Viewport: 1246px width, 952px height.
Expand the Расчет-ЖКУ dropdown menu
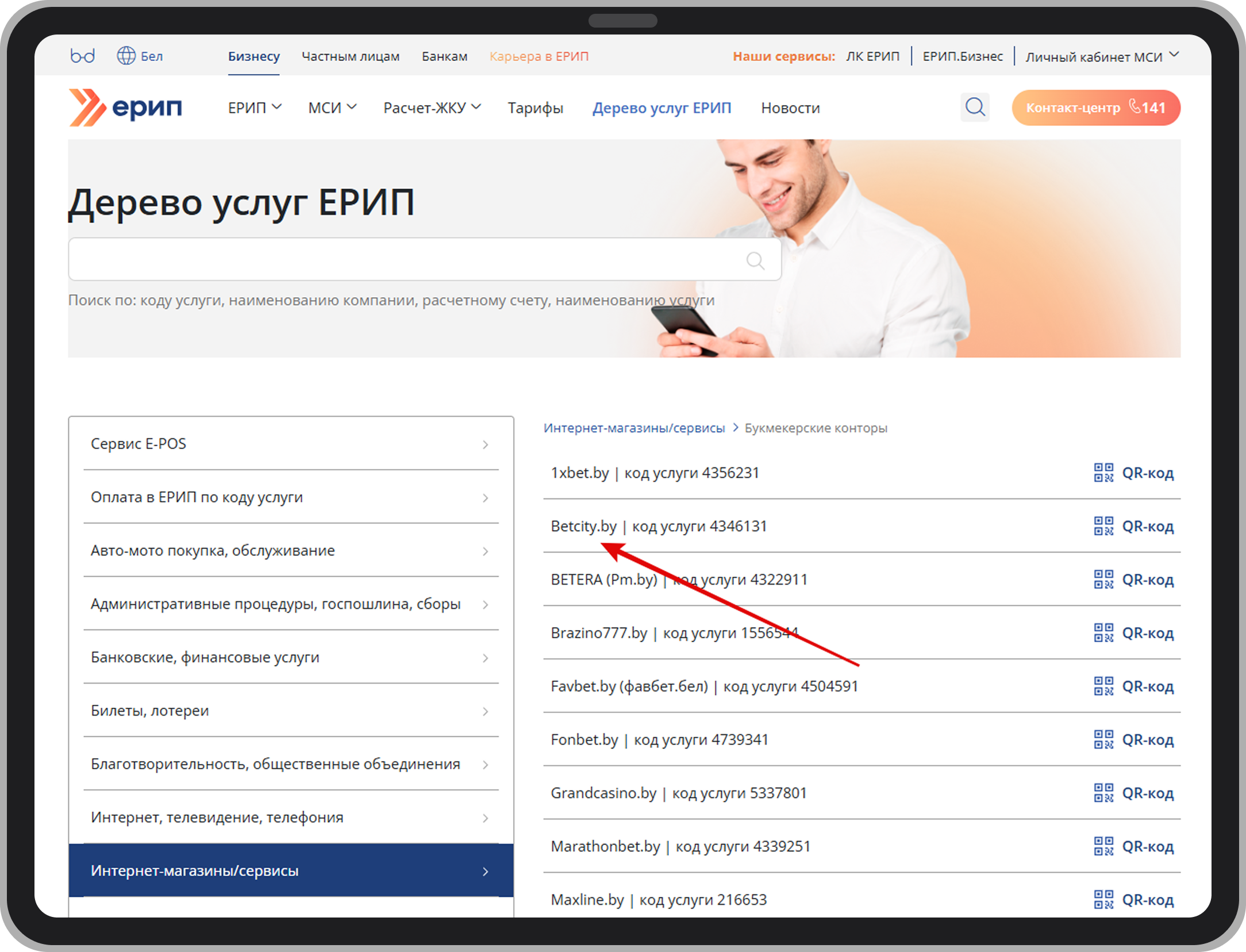pyautogui.click(x=432, y=108)
